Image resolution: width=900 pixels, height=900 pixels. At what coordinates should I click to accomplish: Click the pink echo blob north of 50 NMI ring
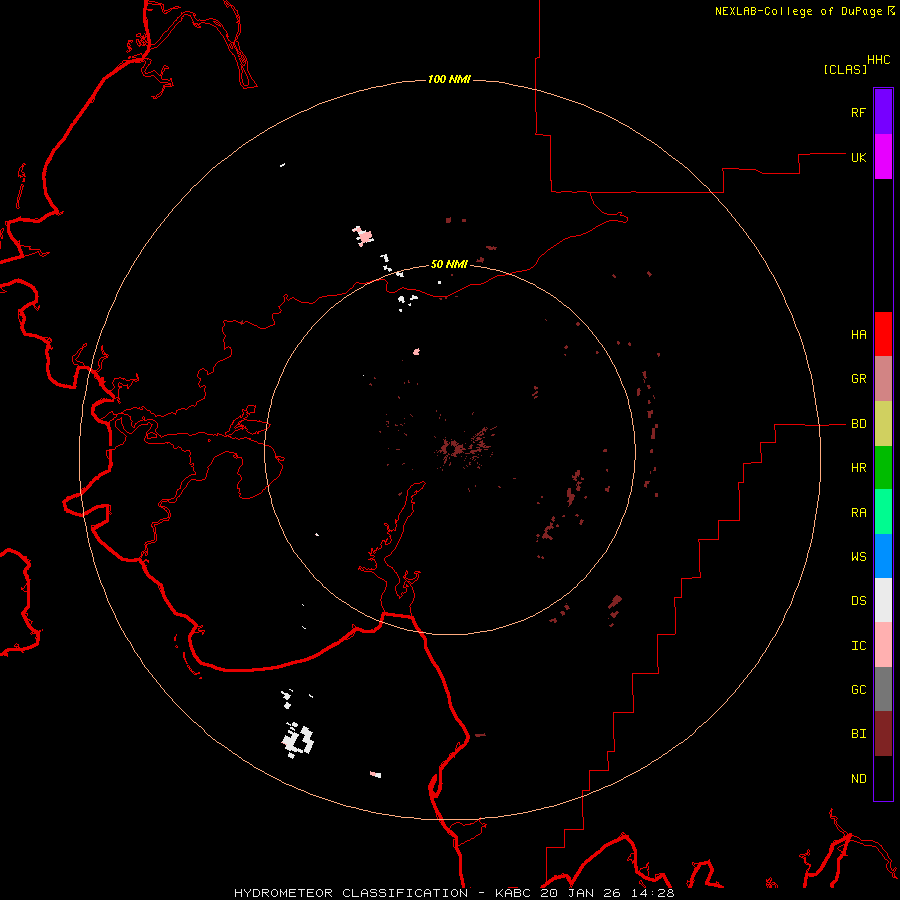pos(363,235)
